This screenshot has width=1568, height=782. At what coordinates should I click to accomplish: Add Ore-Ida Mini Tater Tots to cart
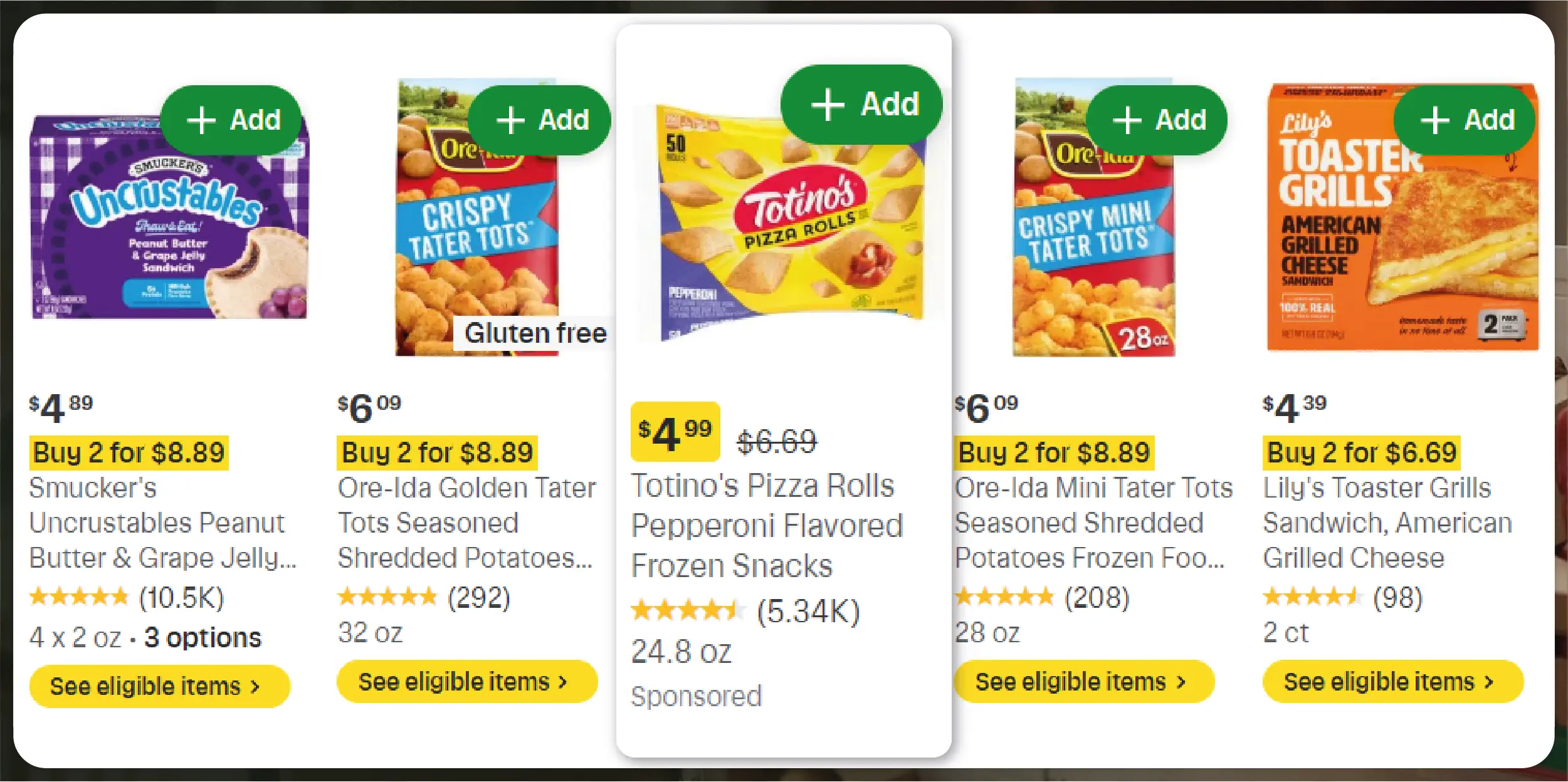[1157, 120]
